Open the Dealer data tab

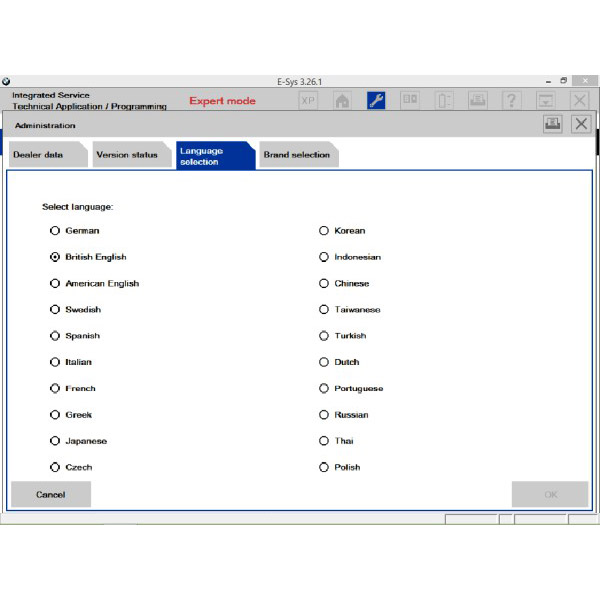40,155
